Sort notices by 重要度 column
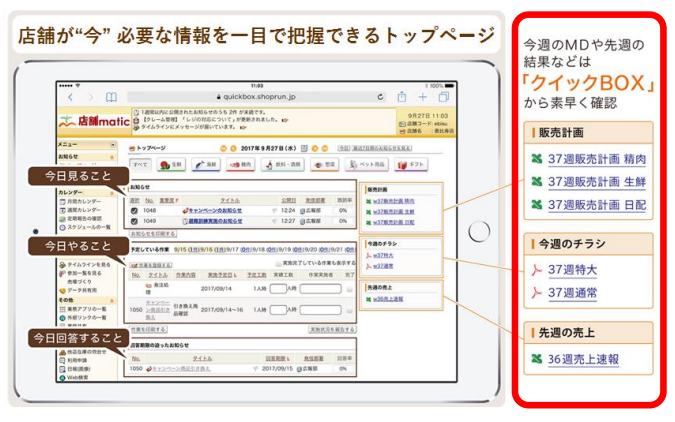The image size is (675, 422). 169,200
